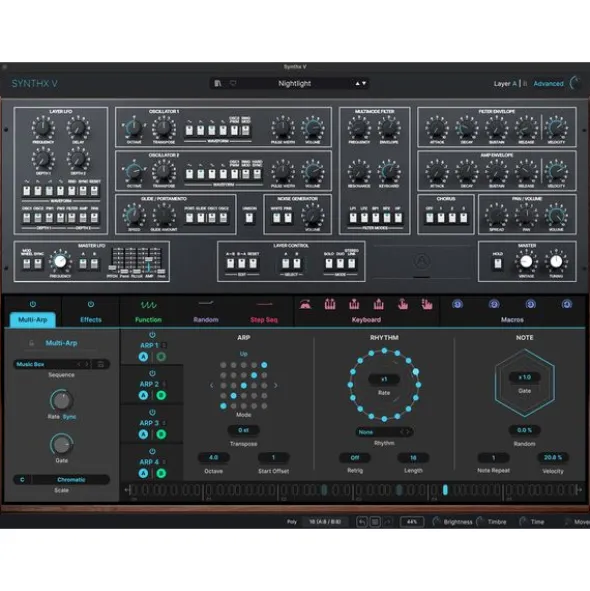Click the Function waveform icon
Viewport: 590px width, 591px height.
click(x=148, y=305)
